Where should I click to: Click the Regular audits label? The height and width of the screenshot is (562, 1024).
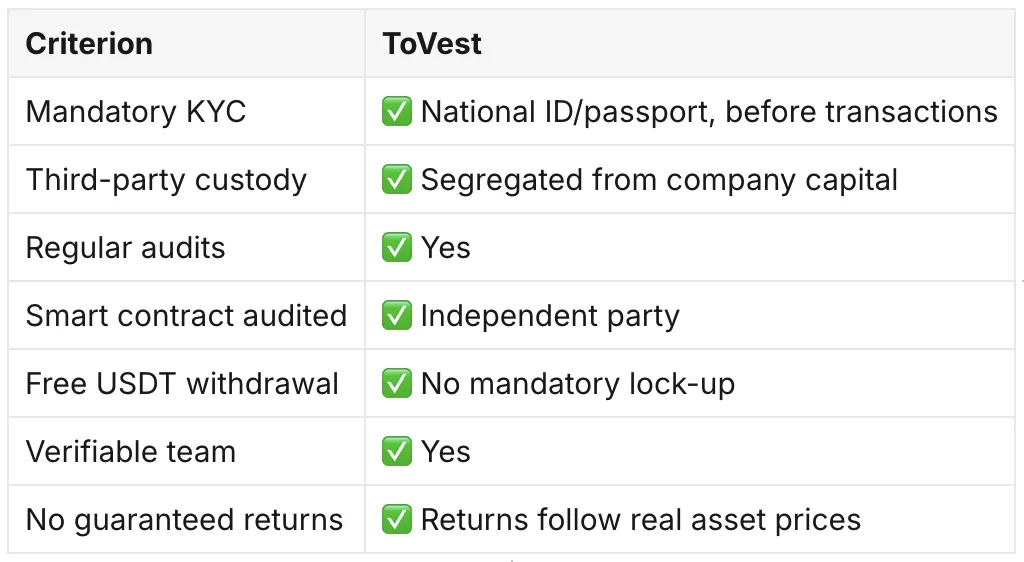tap(125, 248)
